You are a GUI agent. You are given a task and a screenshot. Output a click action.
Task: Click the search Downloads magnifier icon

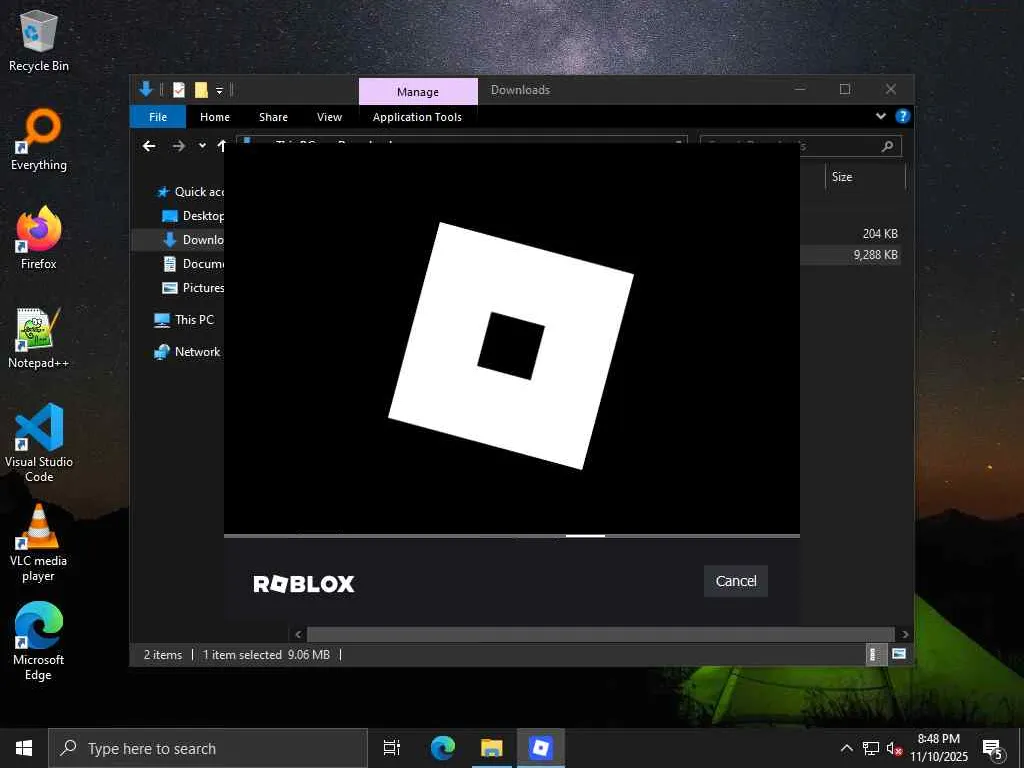click(x=887, y=146)
